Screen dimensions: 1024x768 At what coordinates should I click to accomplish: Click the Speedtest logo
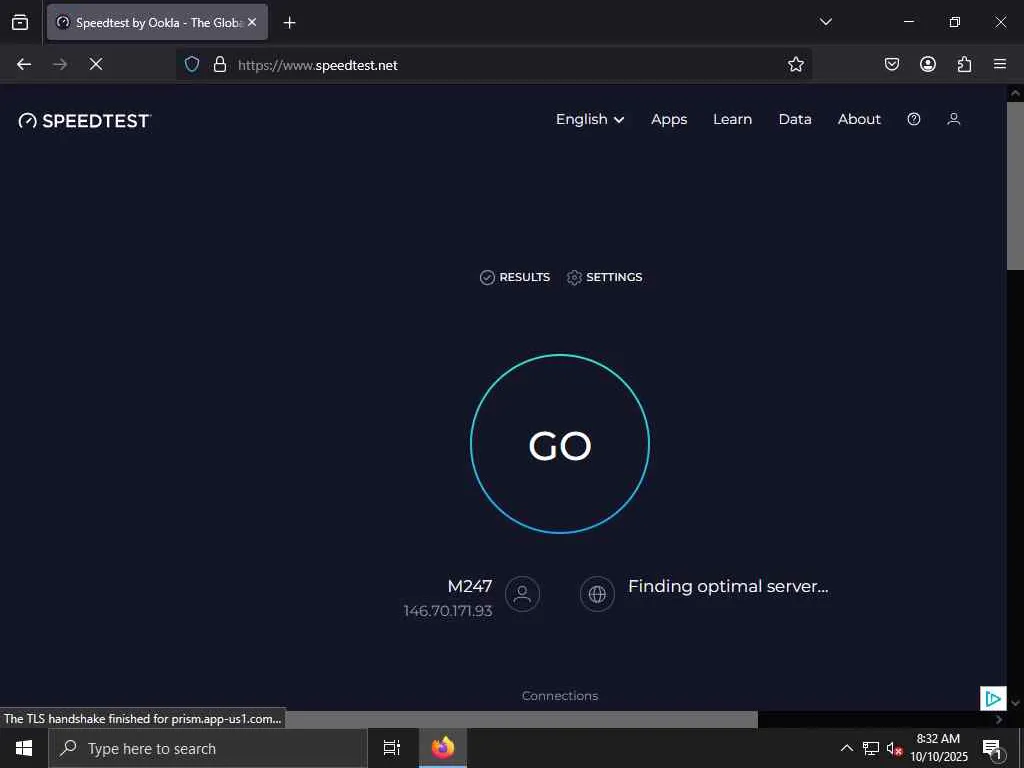[85, 121]
